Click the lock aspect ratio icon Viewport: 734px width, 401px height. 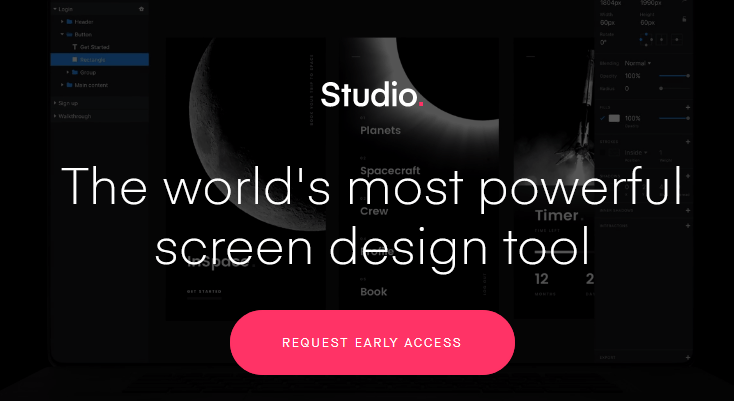(x=684, y=19)
